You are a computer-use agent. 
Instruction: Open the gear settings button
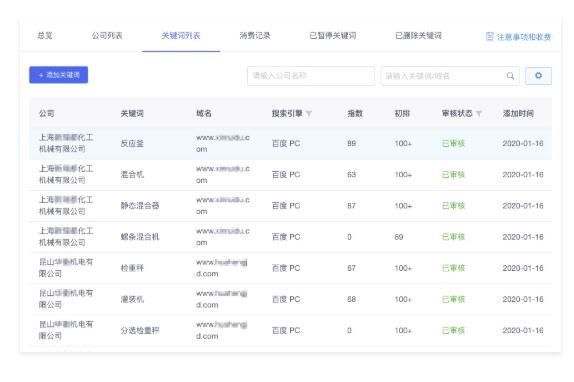tap(538, 76)
